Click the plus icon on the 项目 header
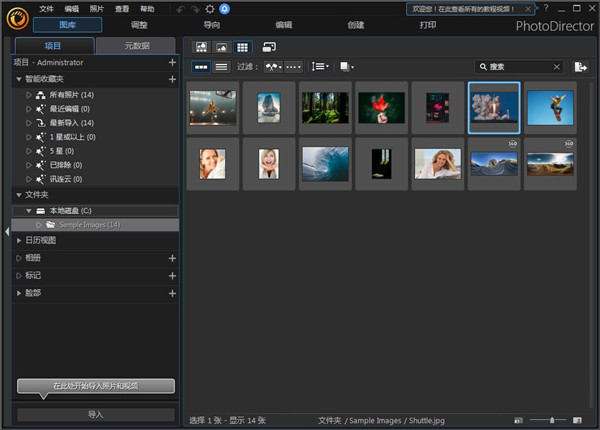 point(172,62)
